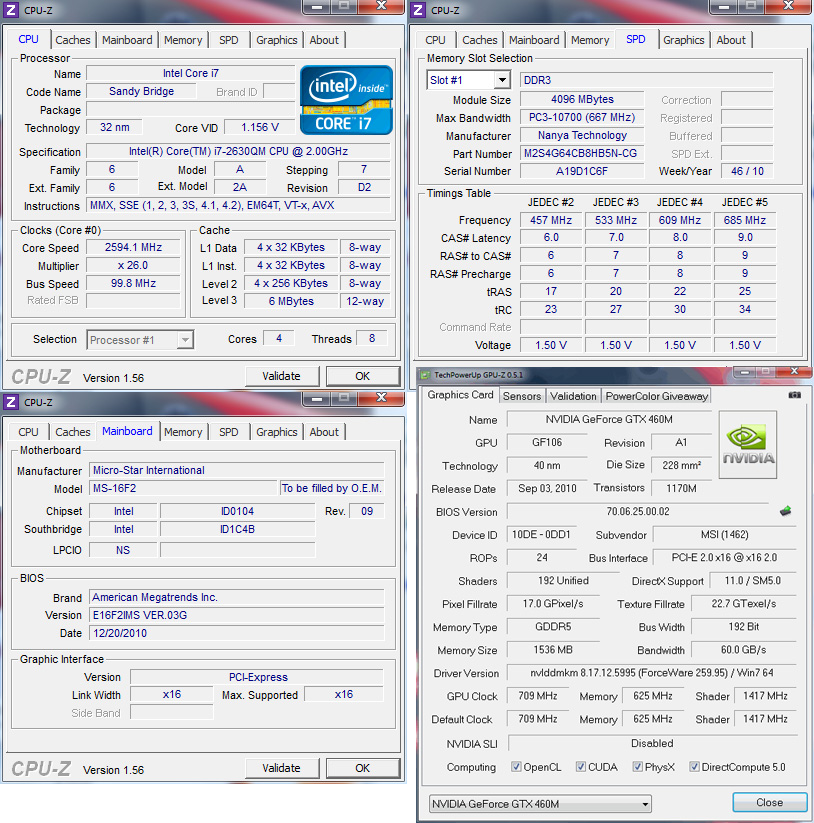814x823 pixels.
Task: Click the Manufacturer Nanya Technology value
Action: click(582, 135)
